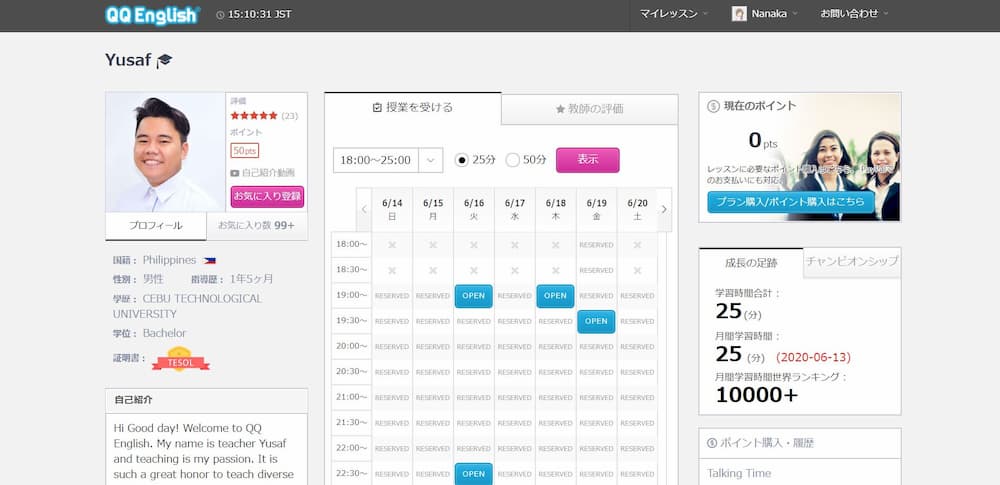Book the OPEN slot on 6/19 at 19:30

coord(596,321)
